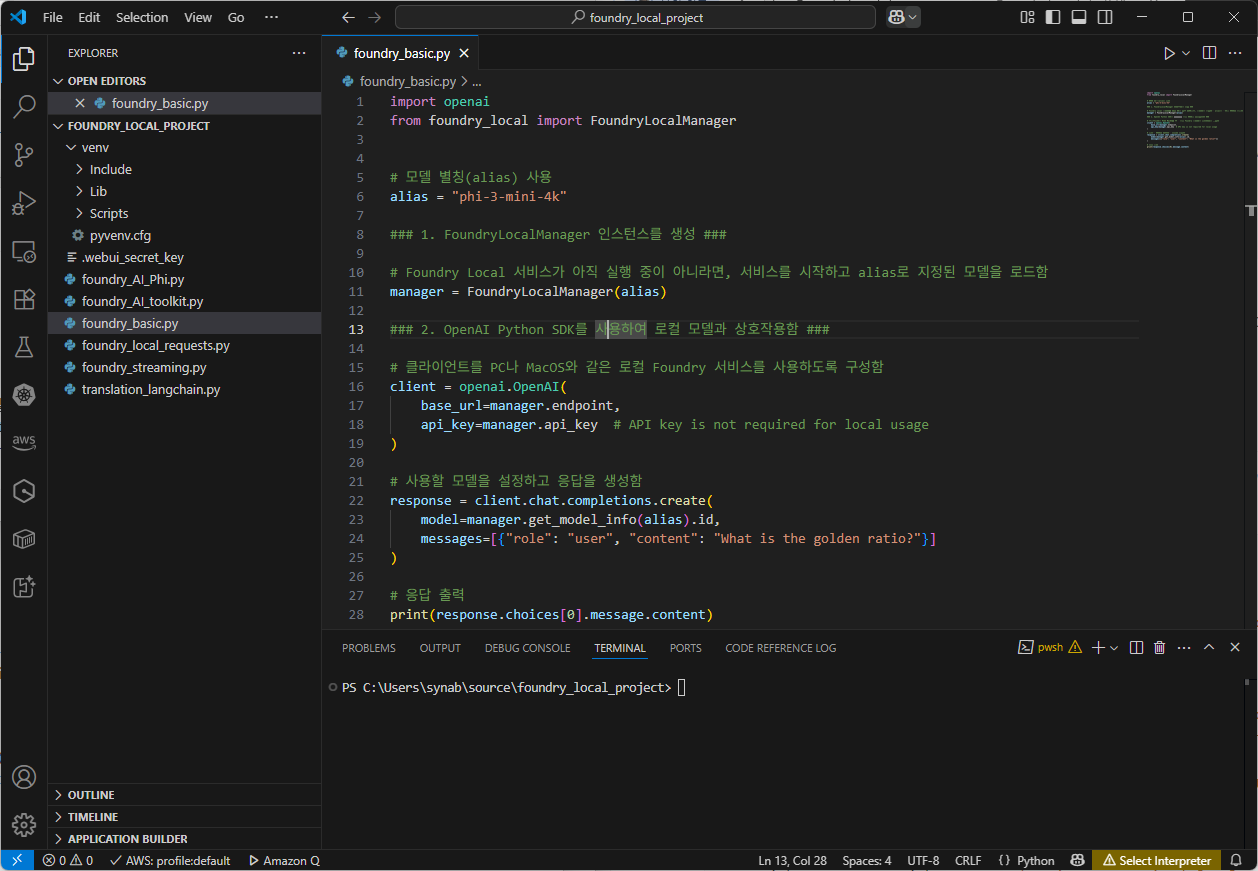Open the View menu
This screenshot has width=1258, height=871.
click(198, 17)
